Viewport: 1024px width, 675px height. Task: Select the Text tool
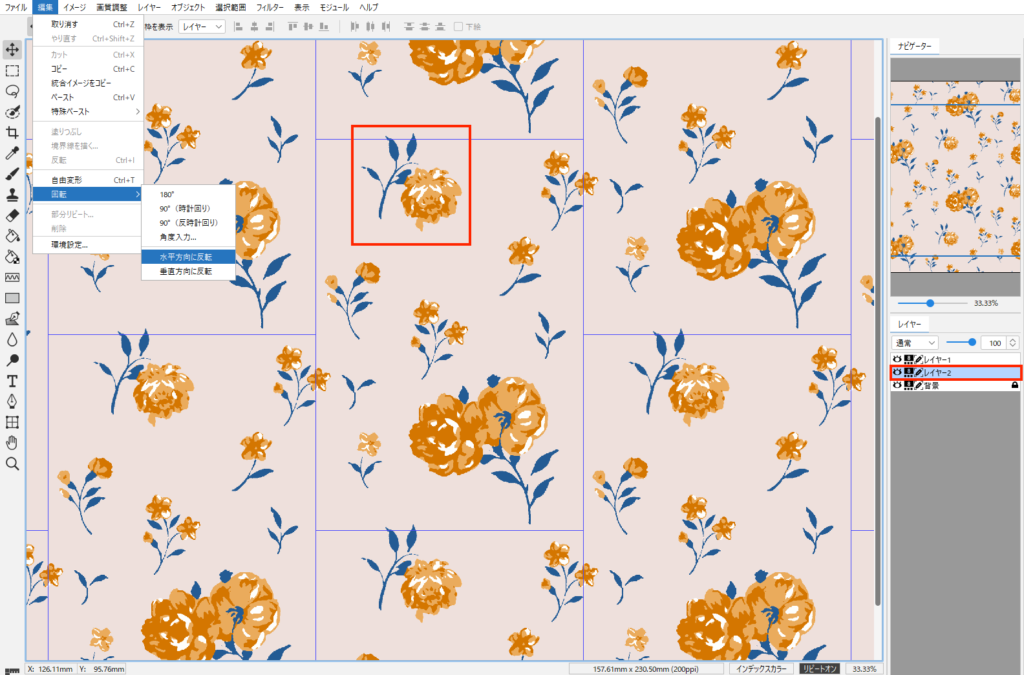pyautogui.click(x=12, y=381)
